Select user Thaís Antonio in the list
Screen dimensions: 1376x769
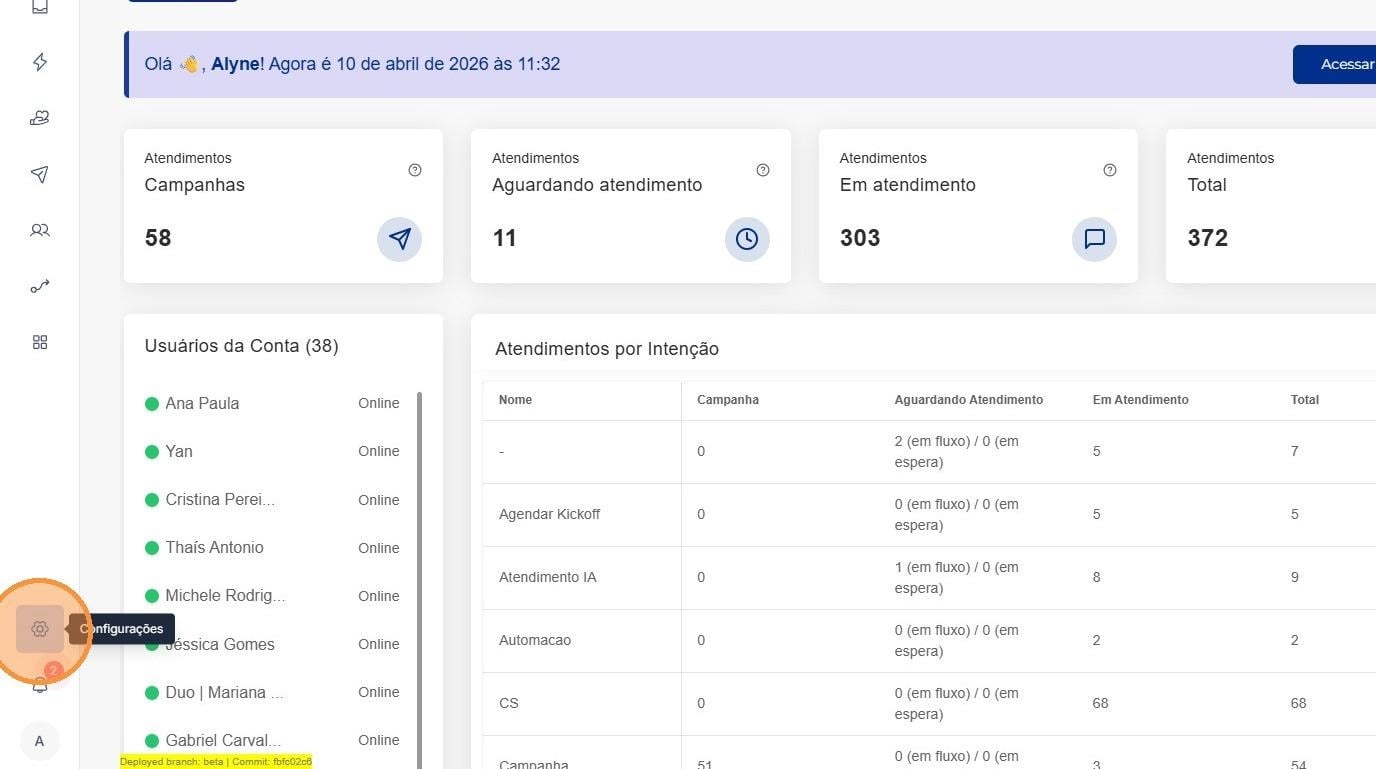pos(214,547)
